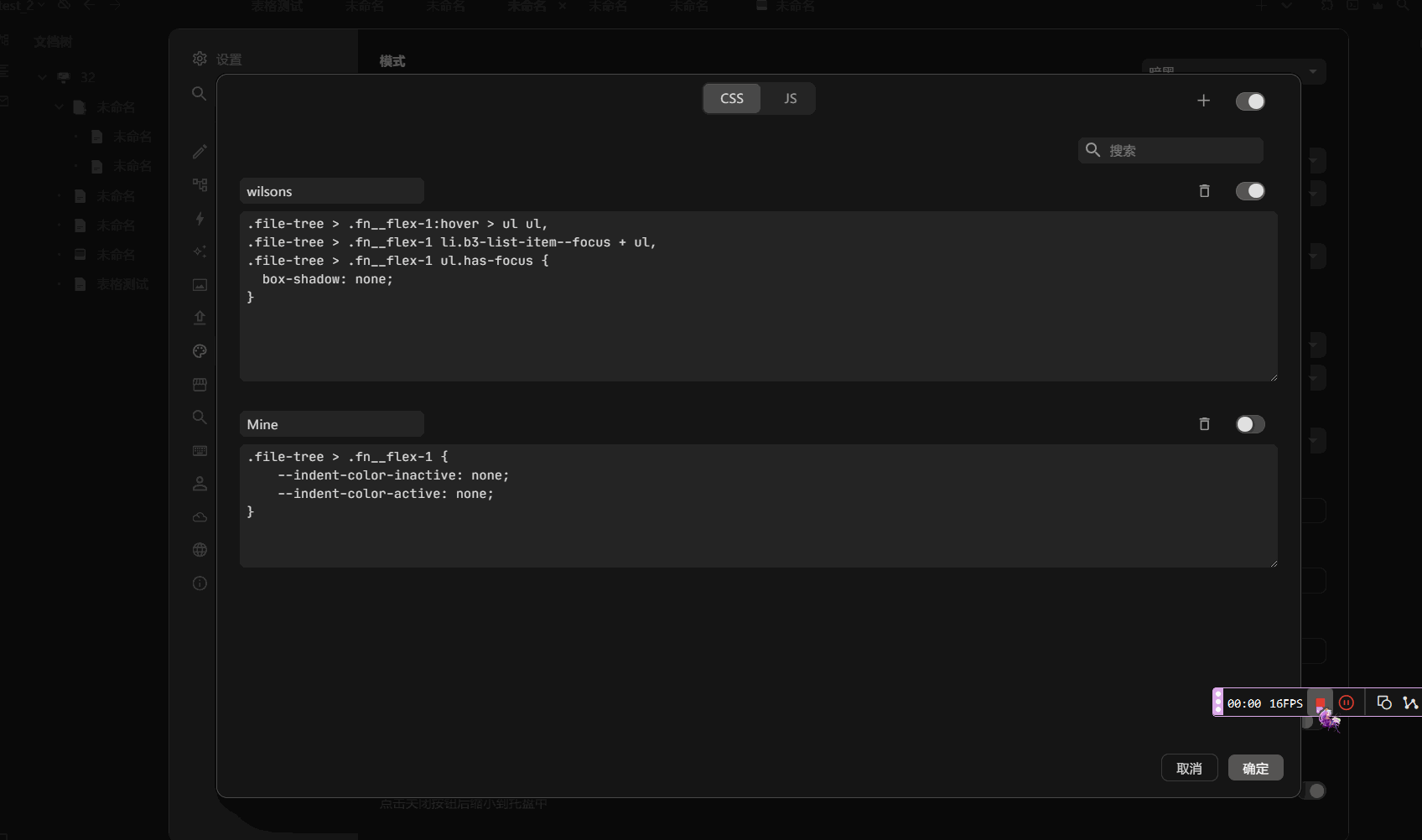The image size is (1422, 840).
Task: Open Cloud sync settings via the cloud icon
Action: tap(200, 517)
